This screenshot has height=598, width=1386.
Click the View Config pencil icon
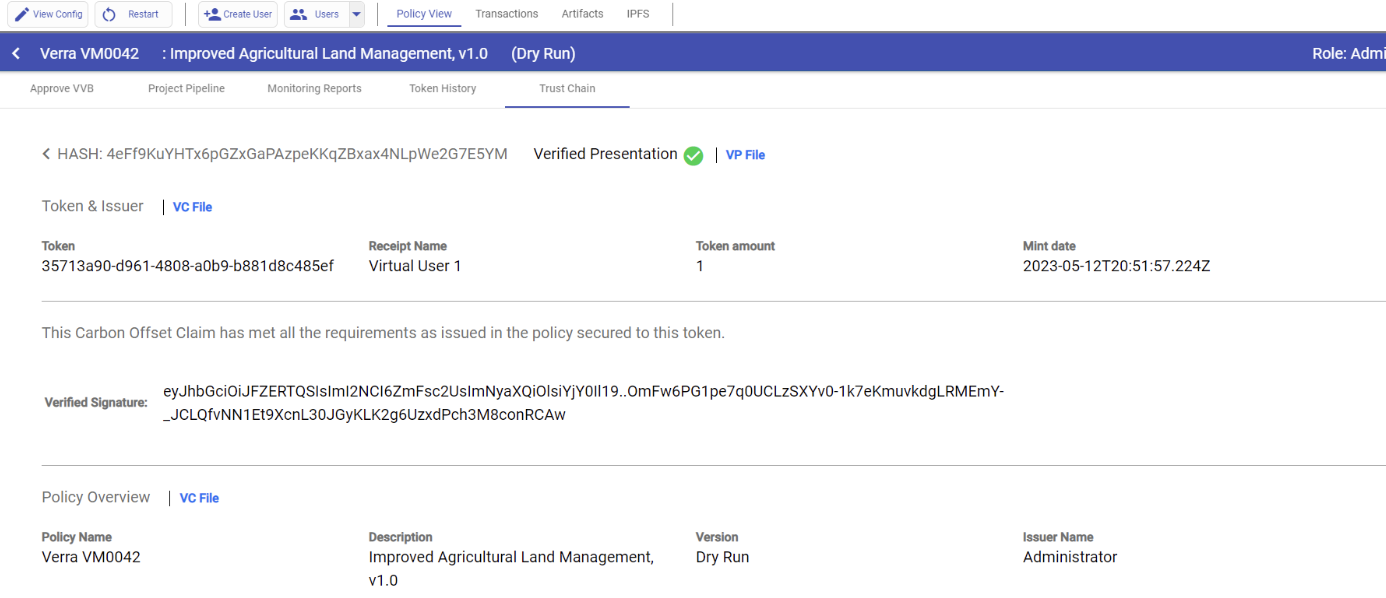coord(21,15)
